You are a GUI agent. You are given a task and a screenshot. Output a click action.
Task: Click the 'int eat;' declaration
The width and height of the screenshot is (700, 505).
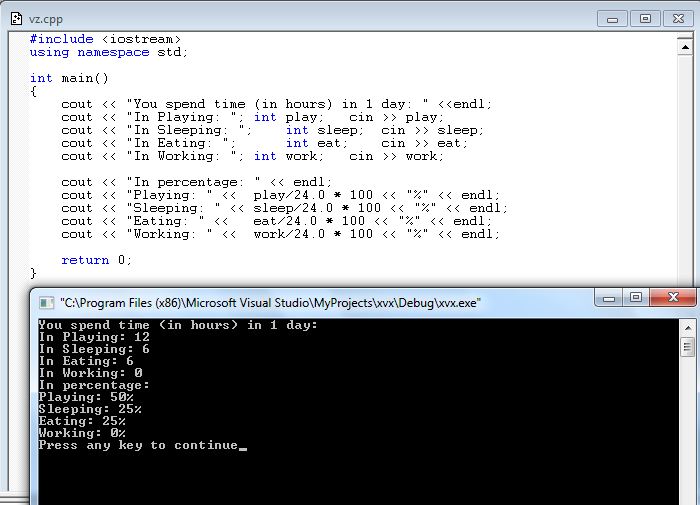(317, 143)
